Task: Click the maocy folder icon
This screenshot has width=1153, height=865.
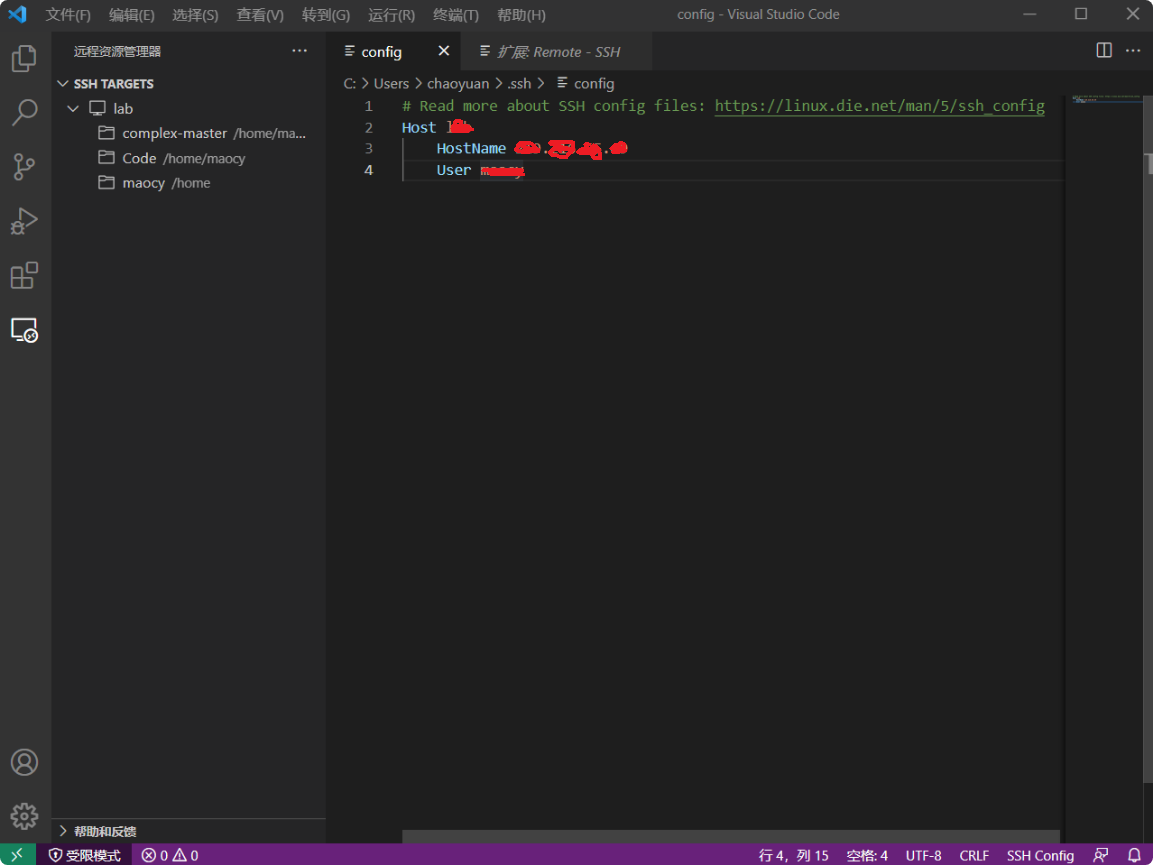Action: coord(107,182)
